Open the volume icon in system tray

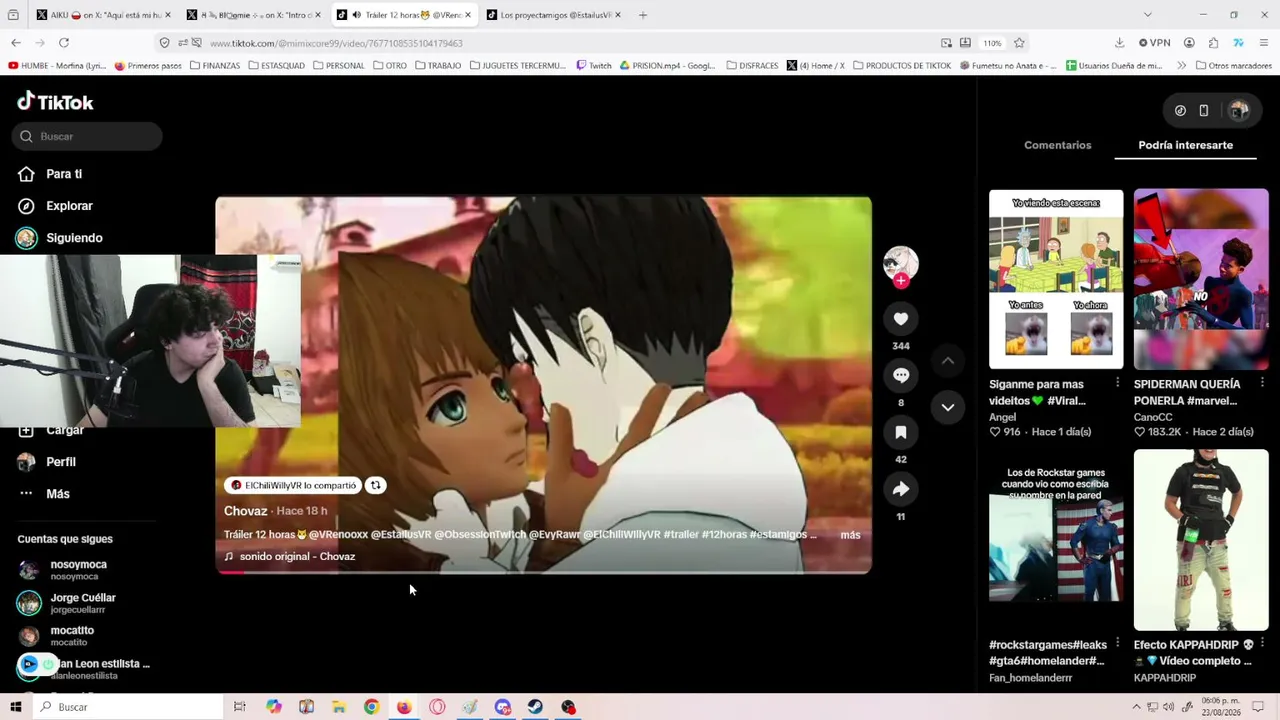[1168, 707]
